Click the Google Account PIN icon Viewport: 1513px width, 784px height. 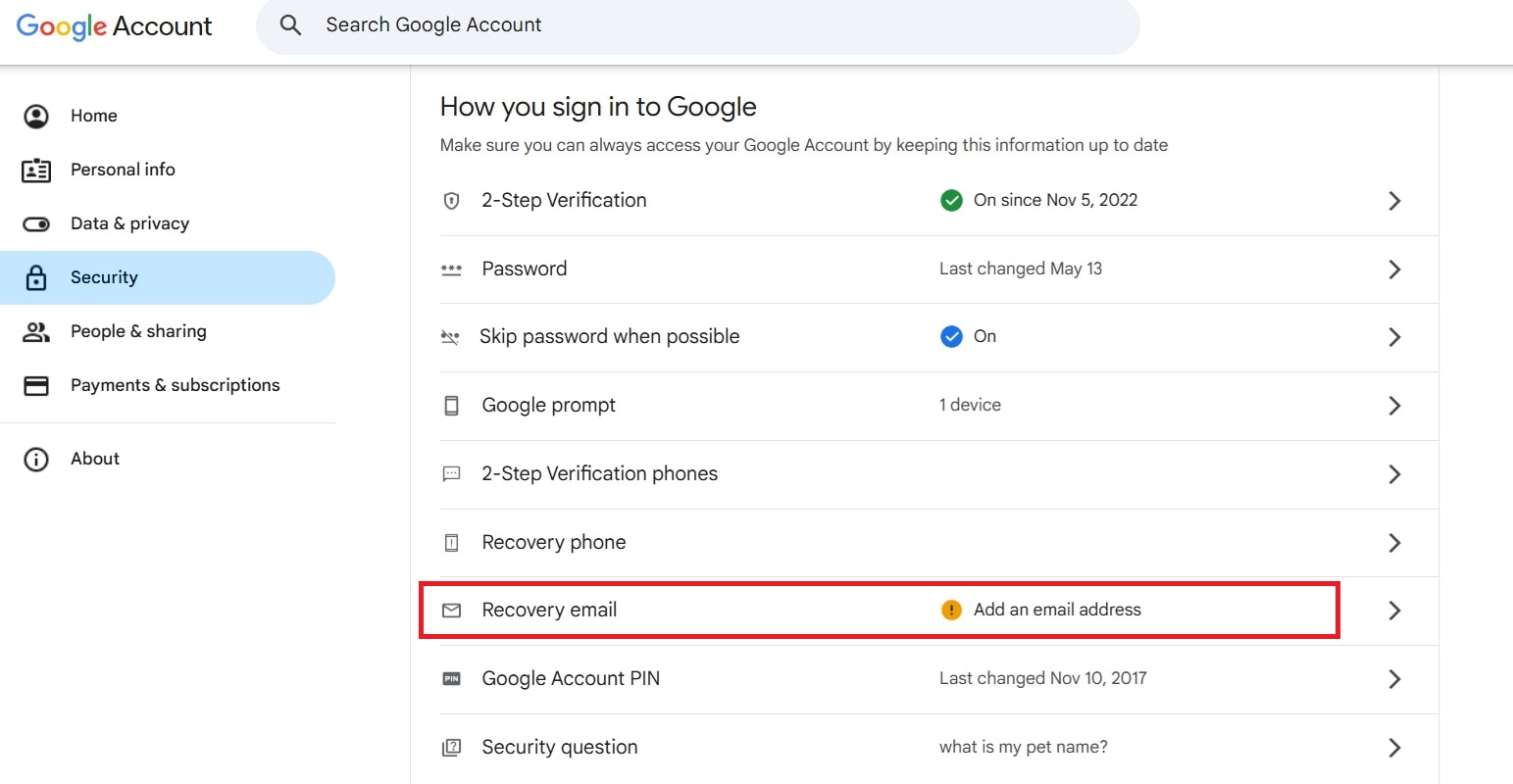coord(451,678)
